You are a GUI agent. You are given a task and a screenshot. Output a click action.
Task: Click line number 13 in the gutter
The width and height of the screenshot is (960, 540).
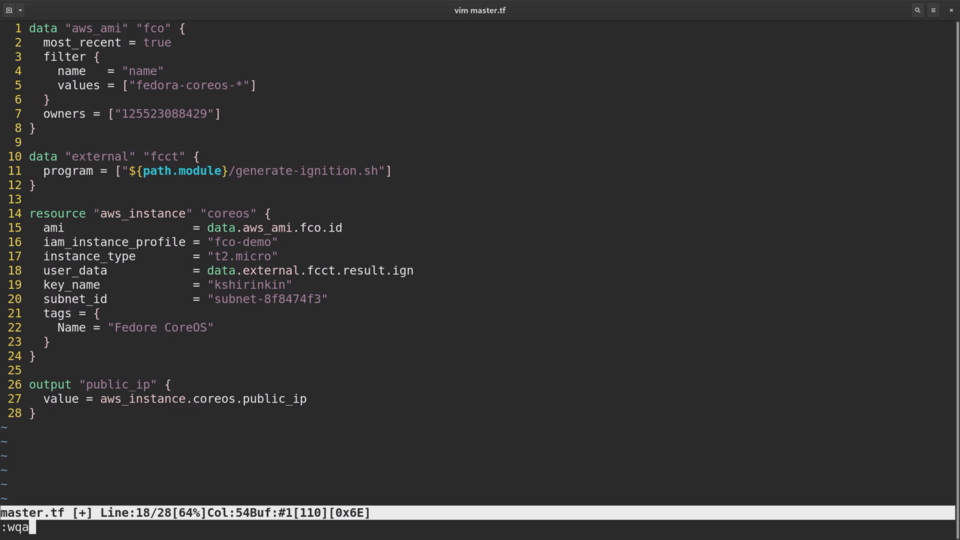tap(15, 200)
